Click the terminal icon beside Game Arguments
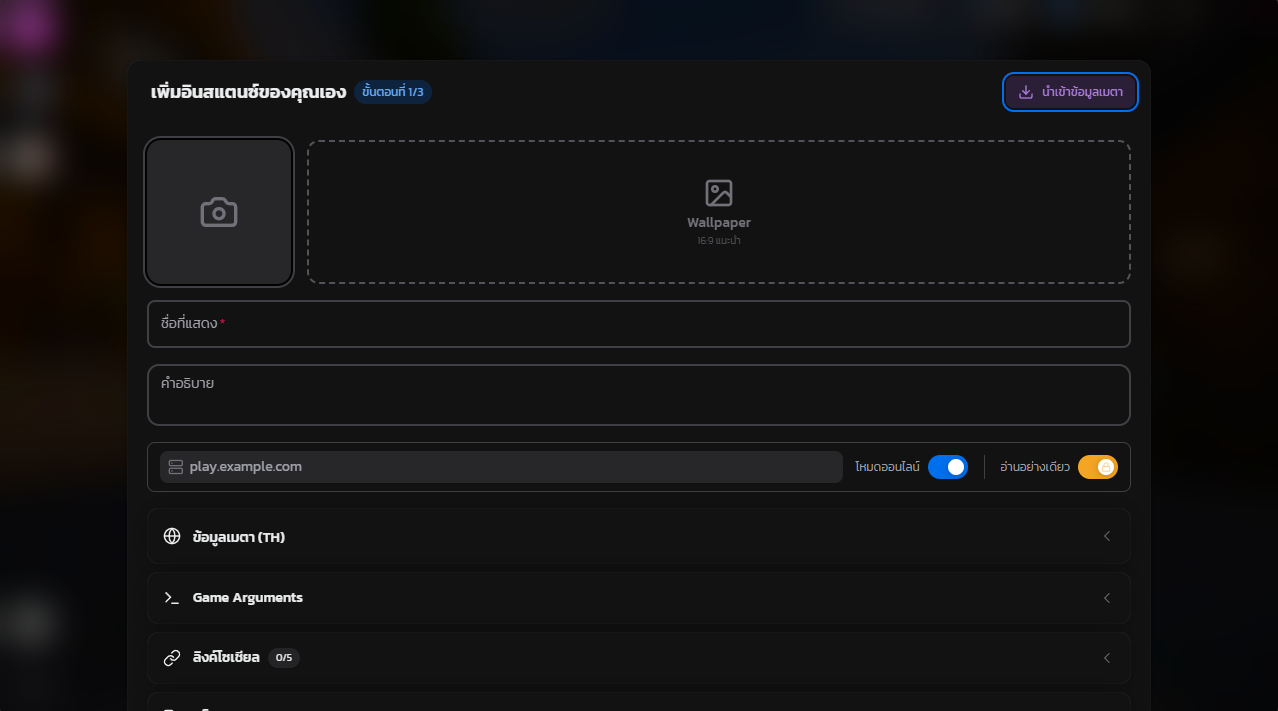Image resolution: width=1278 pixels, height=711 pixels. click(x=172, y=597)
